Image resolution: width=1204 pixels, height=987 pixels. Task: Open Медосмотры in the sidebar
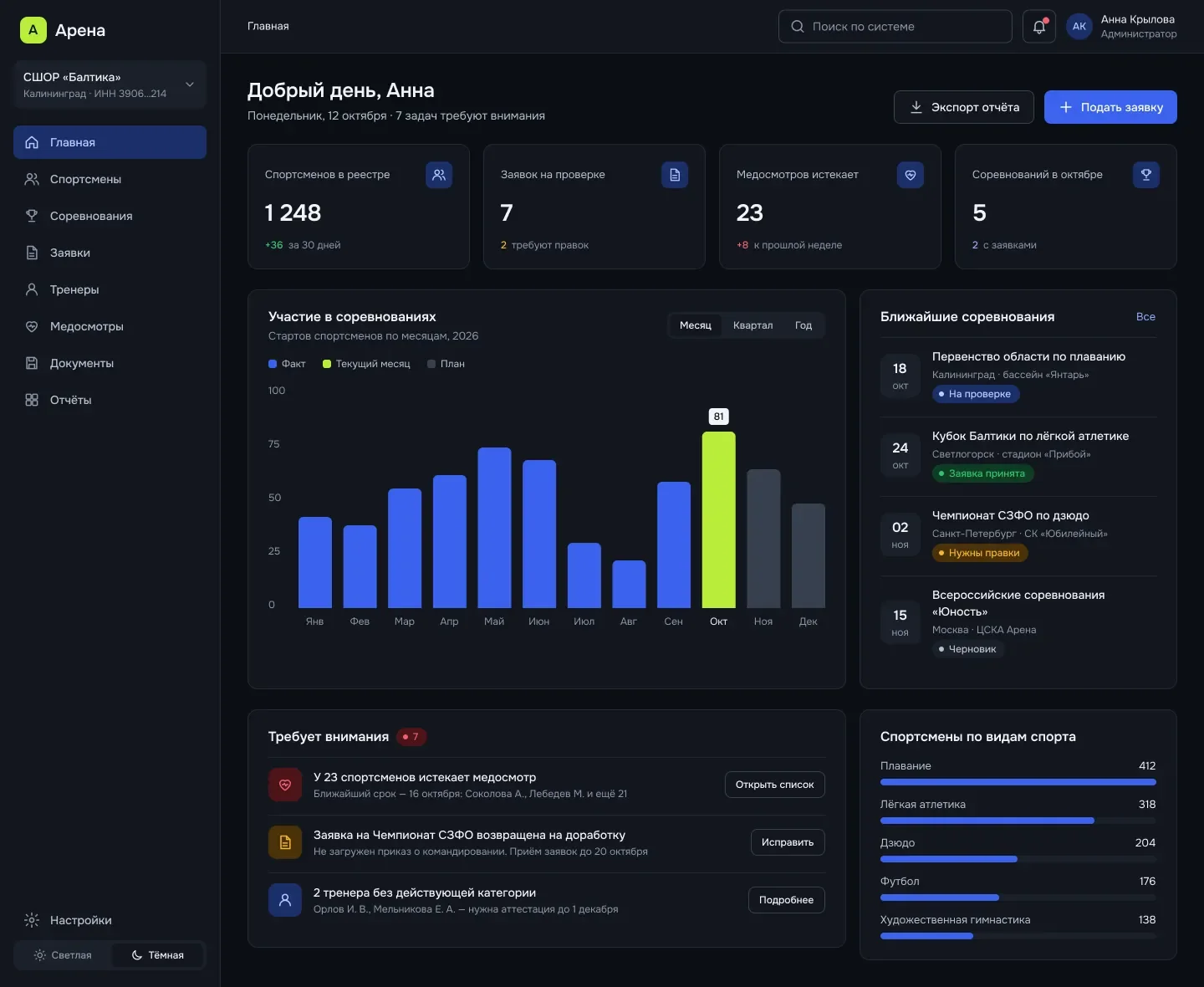pyautogui.click(x=110, y=326)
